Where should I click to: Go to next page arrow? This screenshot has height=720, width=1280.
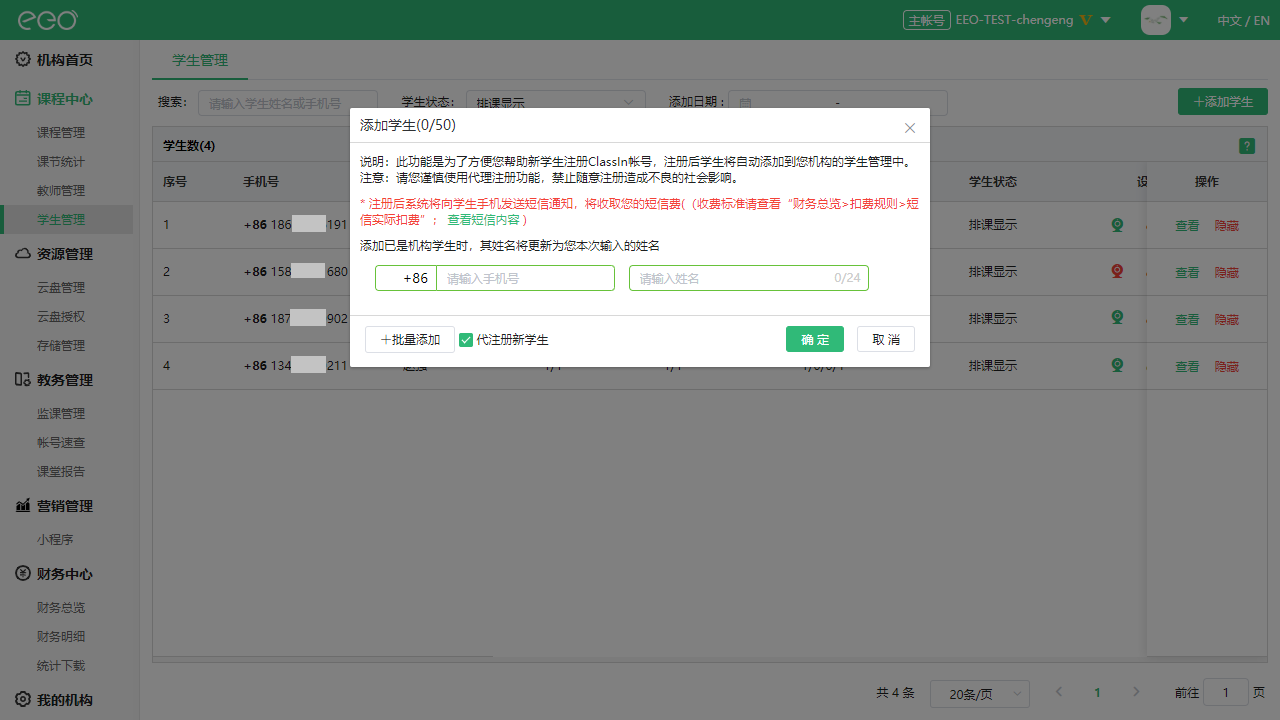pyautogui.click(x=1136, y=692)
